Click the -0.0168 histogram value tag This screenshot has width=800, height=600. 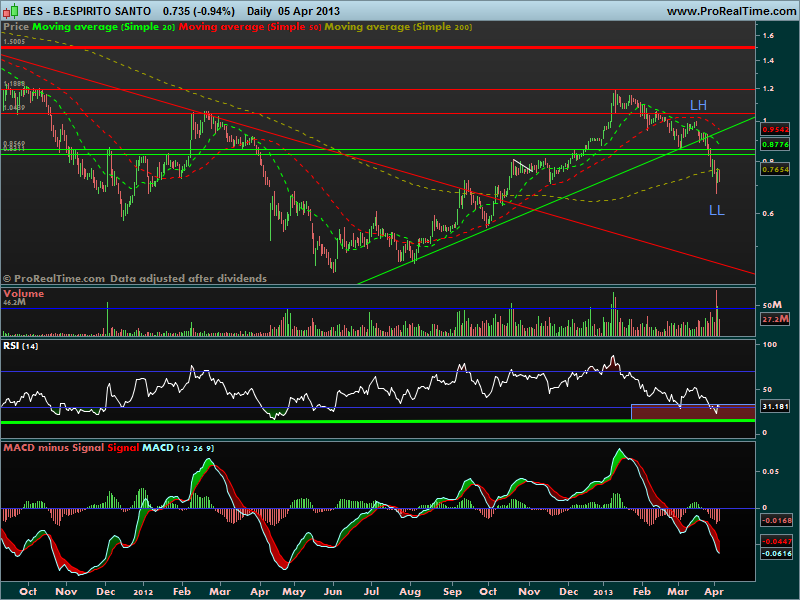point(776,520)
